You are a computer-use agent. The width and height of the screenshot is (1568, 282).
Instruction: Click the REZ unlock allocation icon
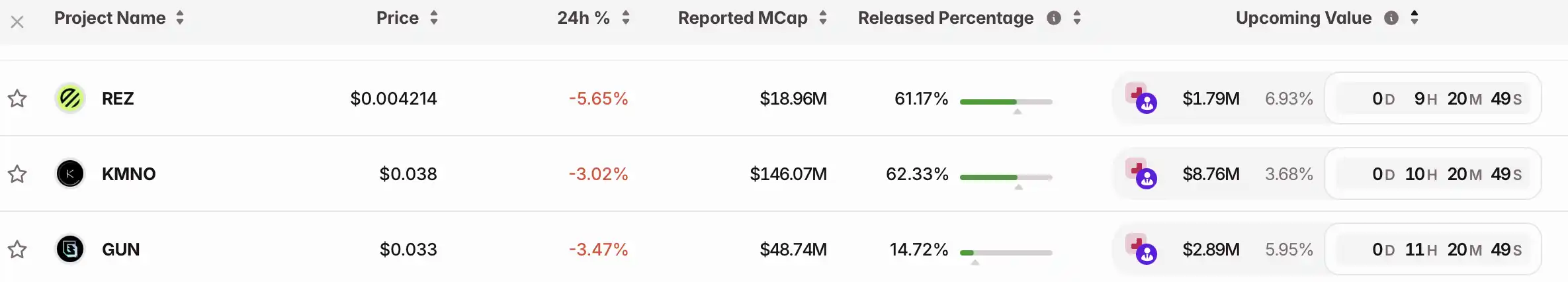pyautogui.click(x=1141, y=99)
